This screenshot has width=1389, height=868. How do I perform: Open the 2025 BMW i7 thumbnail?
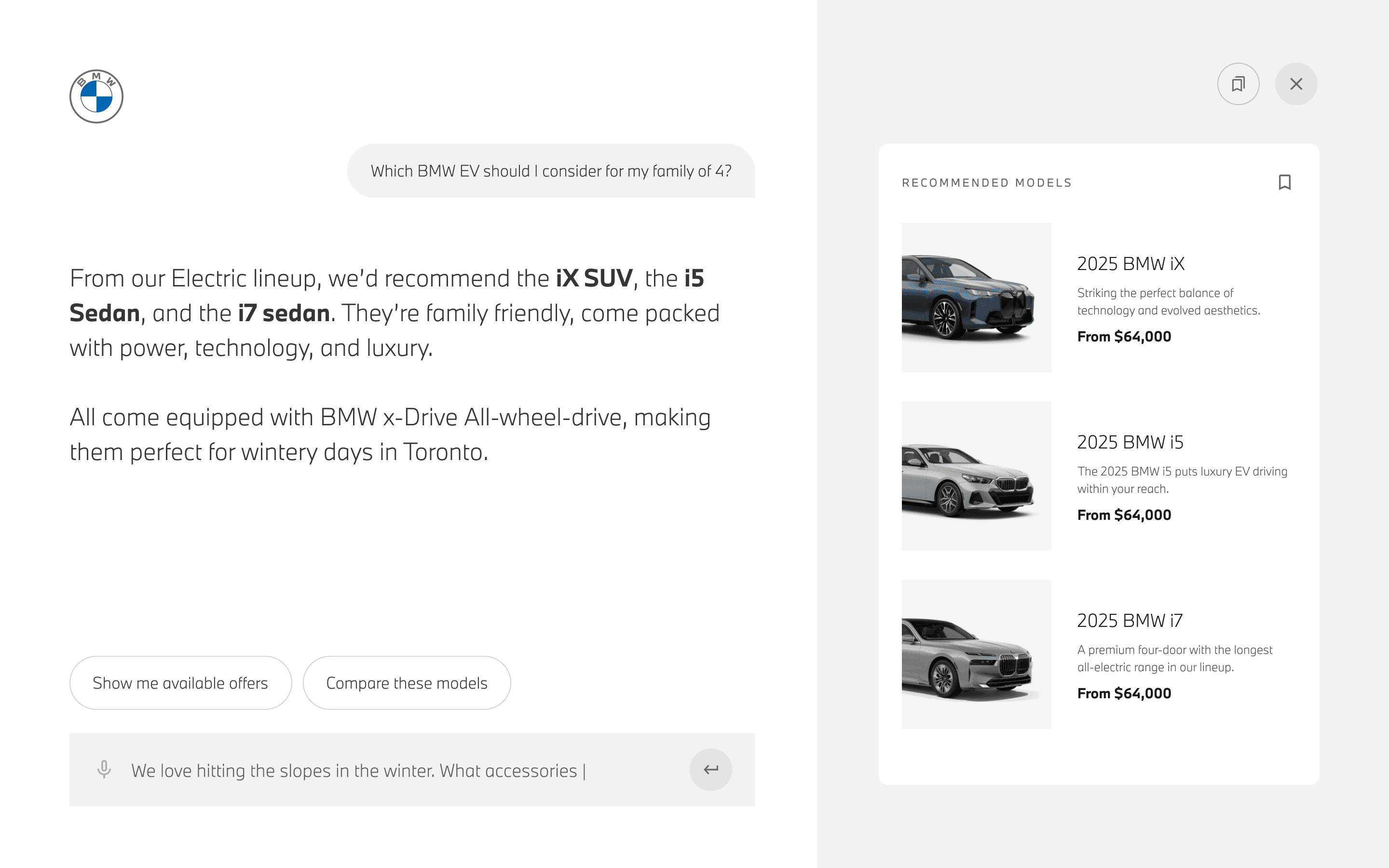pos(976,654)
